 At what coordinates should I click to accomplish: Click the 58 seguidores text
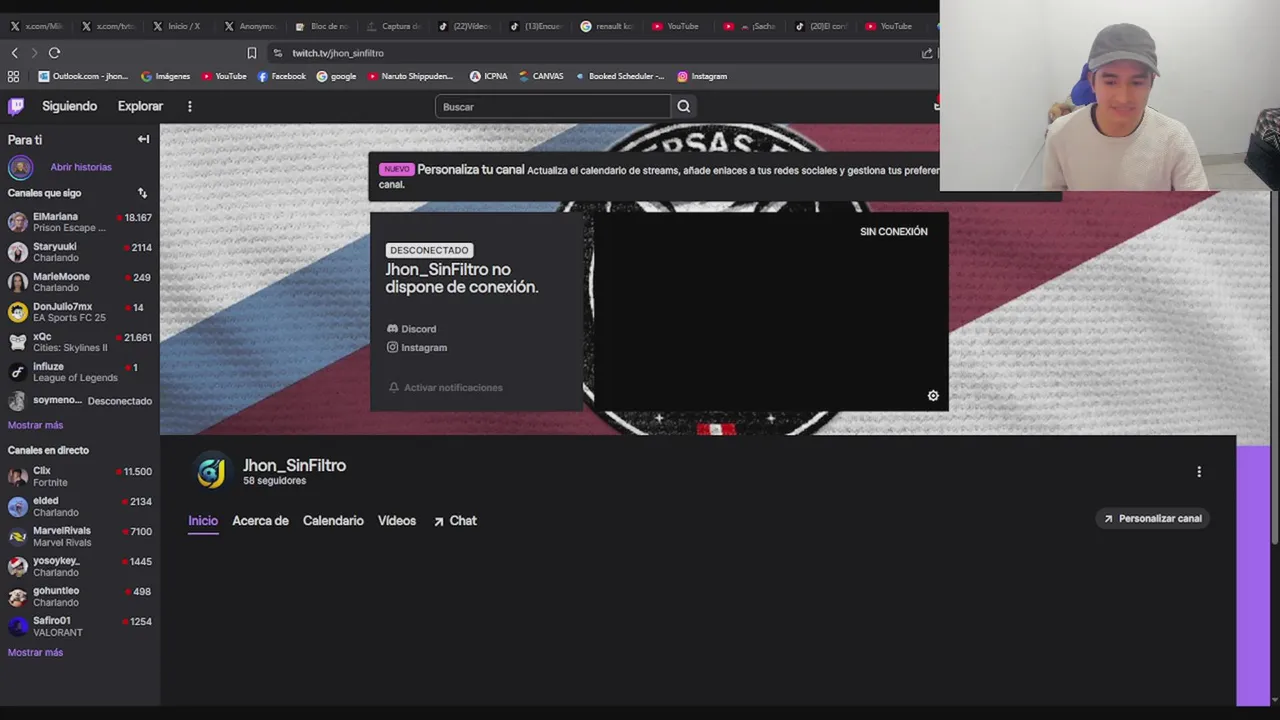click(274, 481)
